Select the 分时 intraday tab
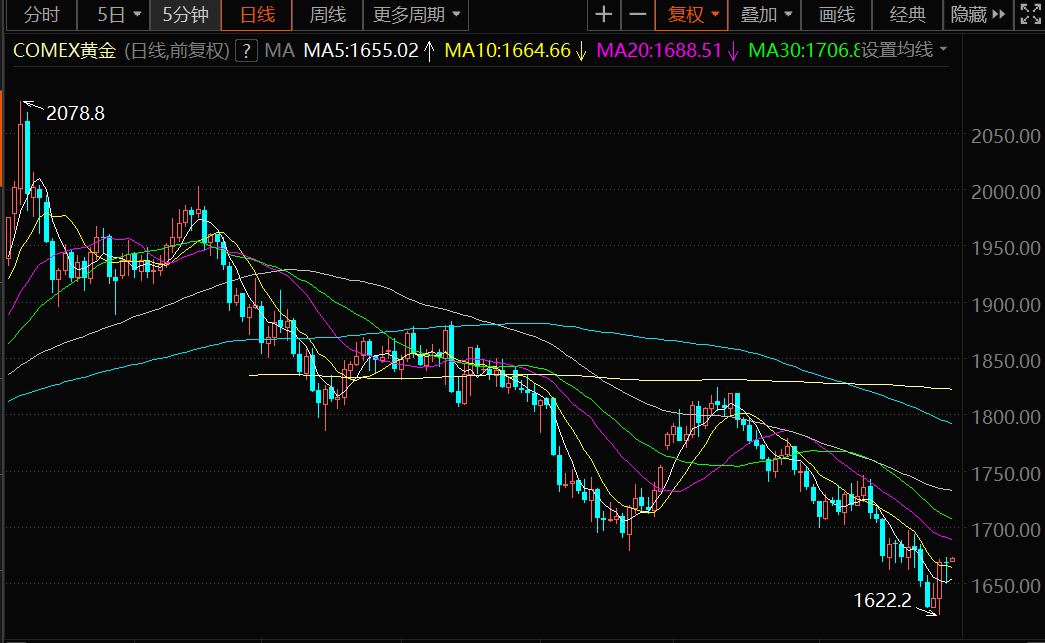 pyautogui.click(x=41, y=15)
